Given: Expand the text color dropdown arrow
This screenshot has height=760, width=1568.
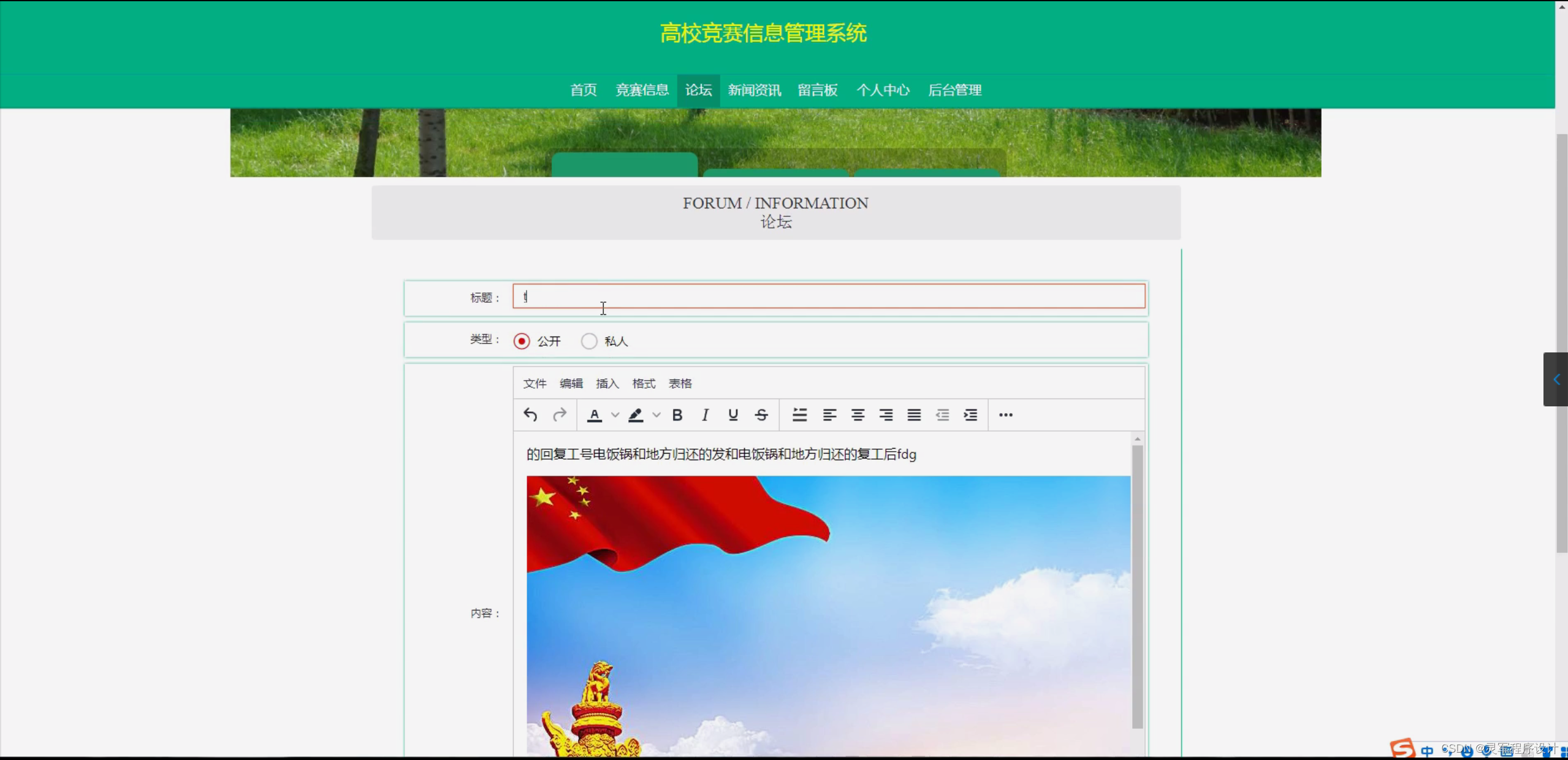Looking at the screenshot, I should [615, 415].
